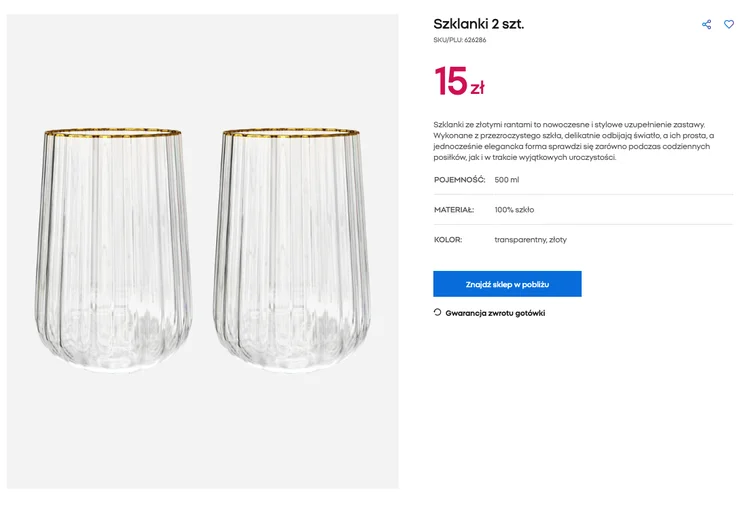The height and width of the screenshot is (518, 749).
Task: Click the cash-back guarantee arrow icon
Action: click(437, 312)
